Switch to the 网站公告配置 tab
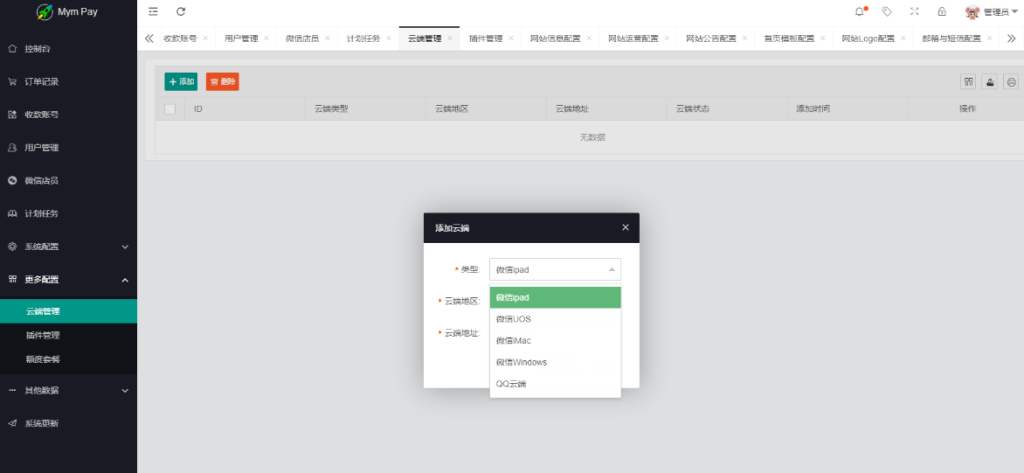 pyautogui.click(x=711, y=39)
